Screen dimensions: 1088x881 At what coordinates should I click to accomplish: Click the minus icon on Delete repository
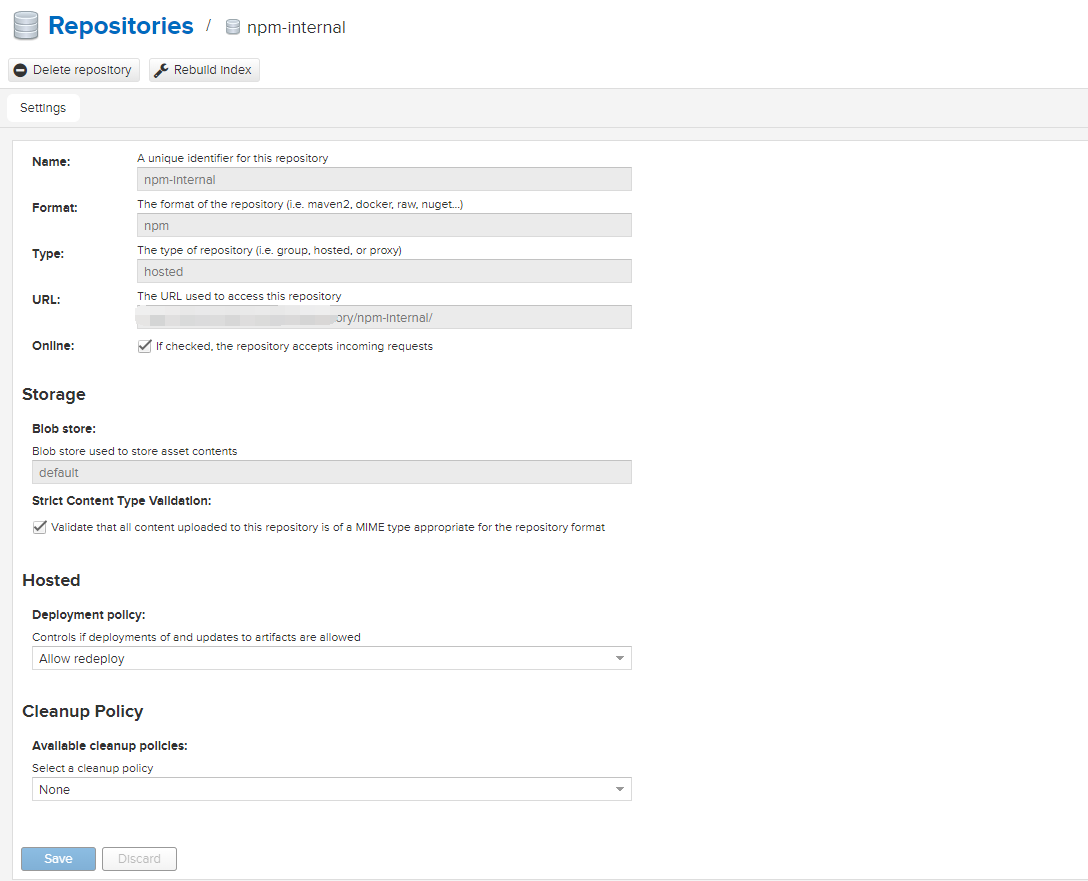pos(20,70)
